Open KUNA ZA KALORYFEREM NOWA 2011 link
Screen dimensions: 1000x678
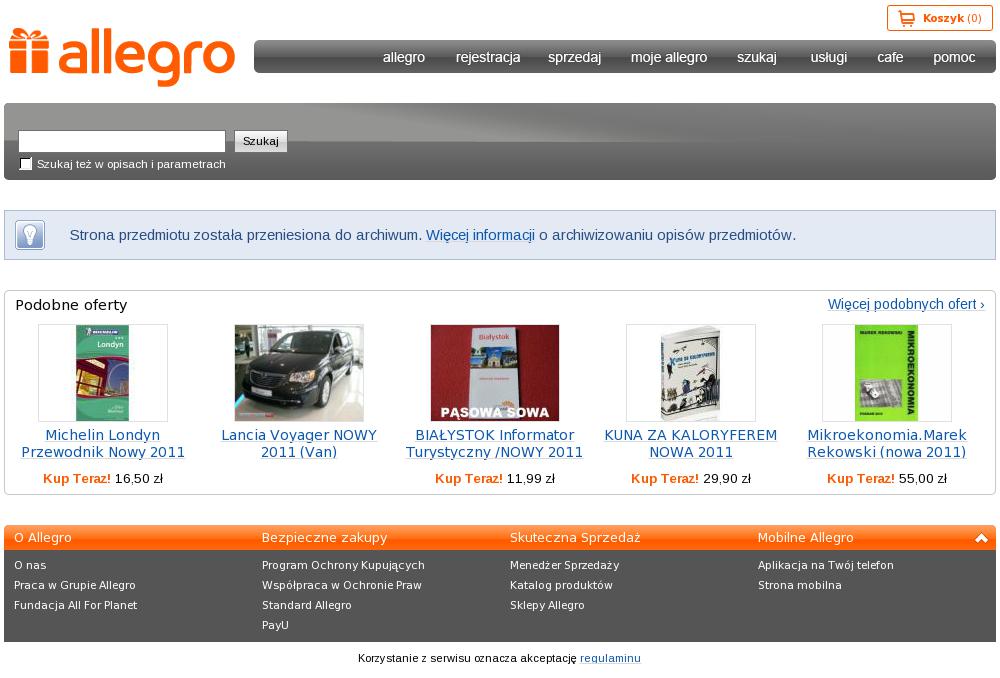tap(691, 443)
